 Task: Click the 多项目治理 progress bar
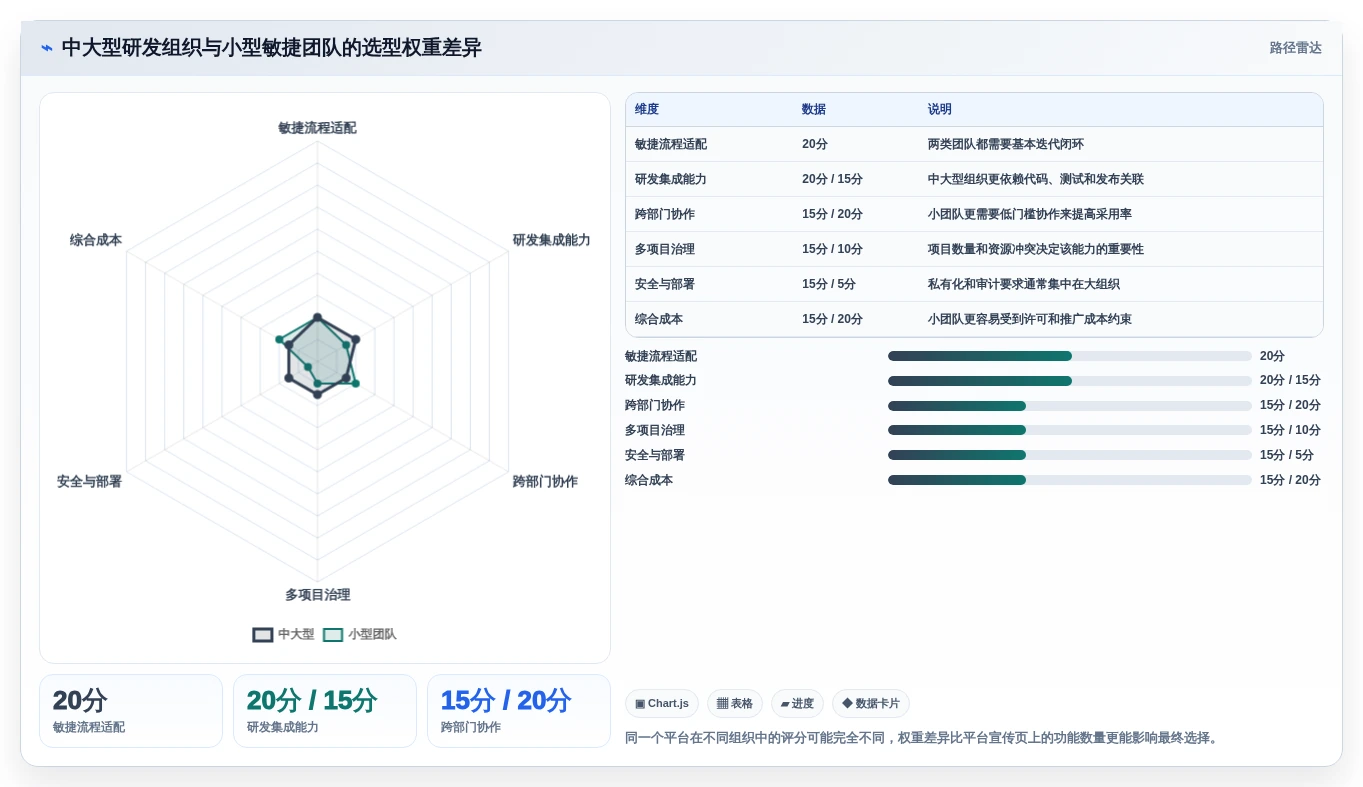tap(1070, 430)
